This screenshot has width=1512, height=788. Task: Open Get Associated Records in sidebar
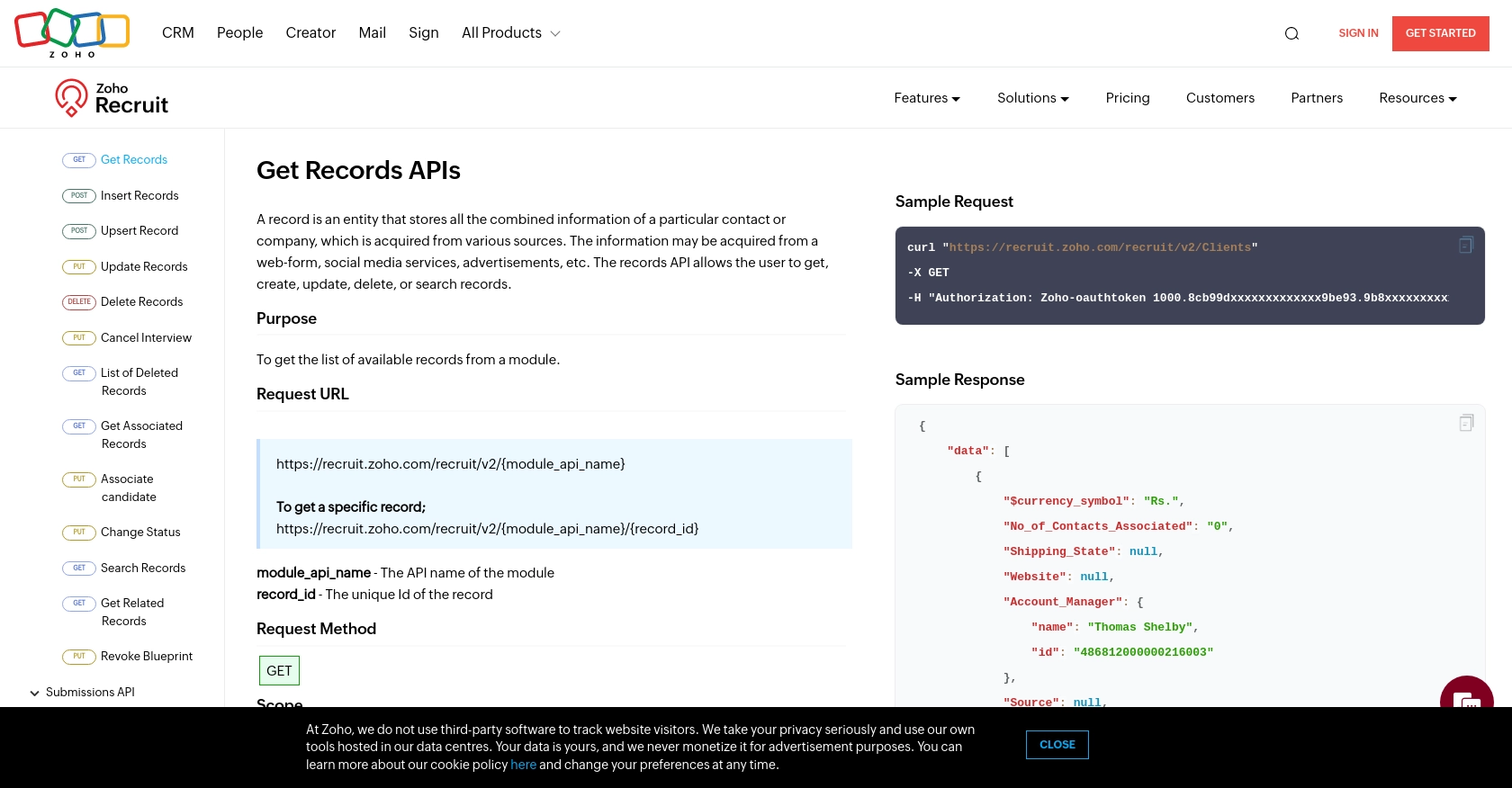pyautogui.click(x=141, y=435)
